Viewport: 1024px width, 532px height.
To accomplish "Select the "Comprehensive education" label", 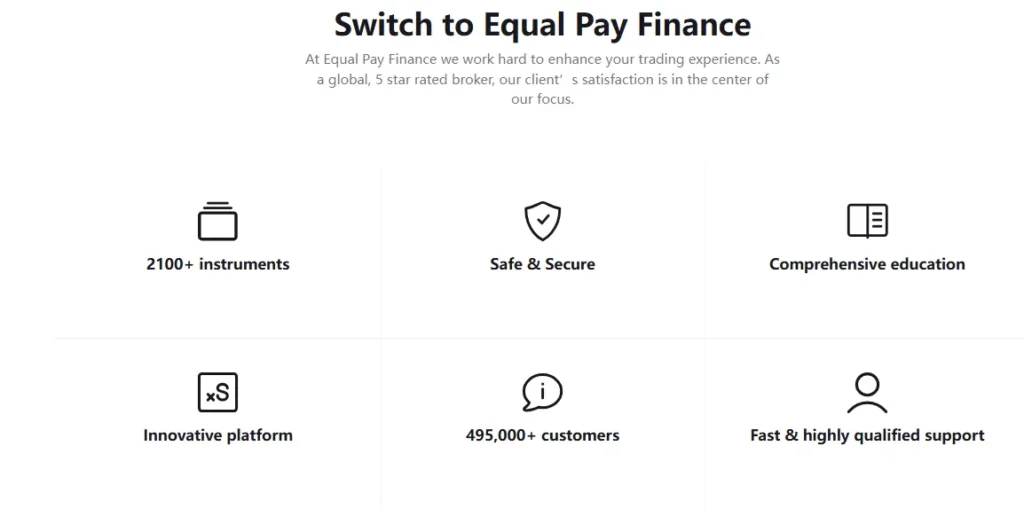I will pyautogui.click(x=867, y=265).
